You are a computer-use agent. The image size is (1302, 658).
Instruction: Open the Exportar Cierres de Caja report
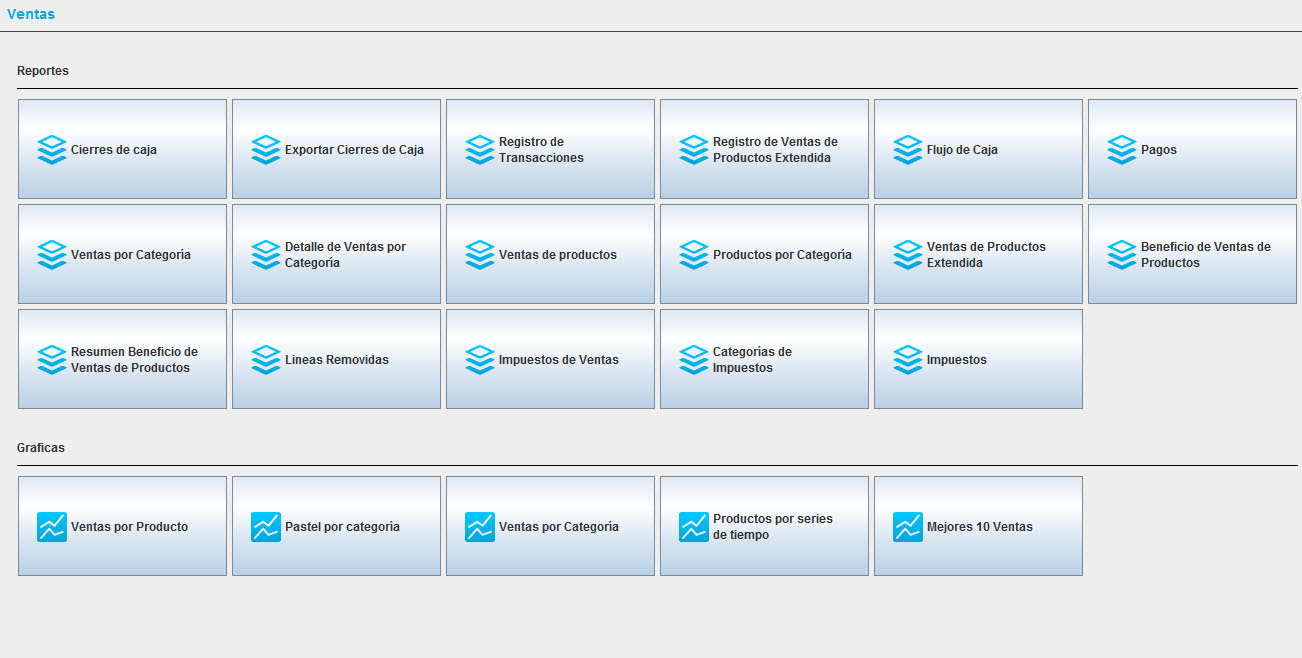point(336,149)
